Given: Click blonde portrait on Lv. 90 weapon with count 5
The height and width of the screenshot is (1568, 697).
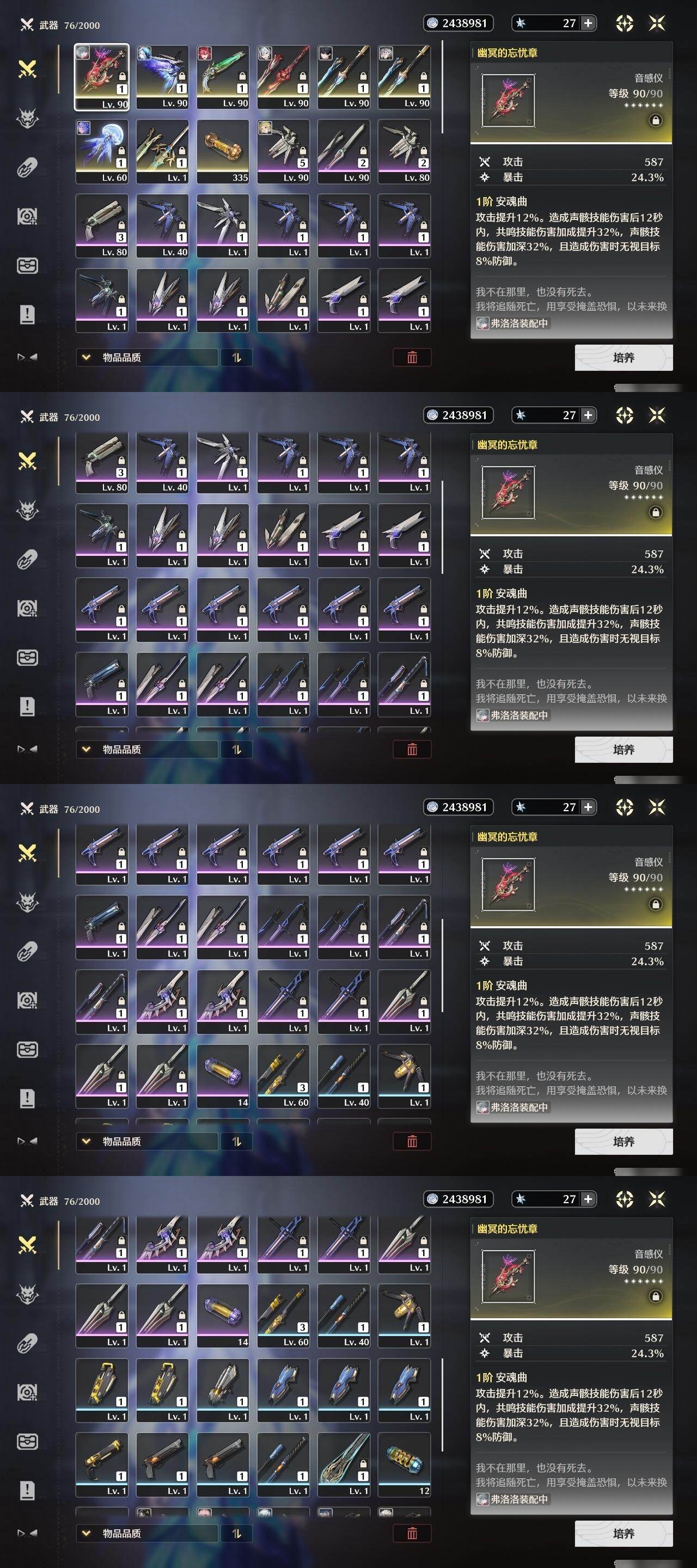Looking at the screenshot, I should [x=264, y=127].
